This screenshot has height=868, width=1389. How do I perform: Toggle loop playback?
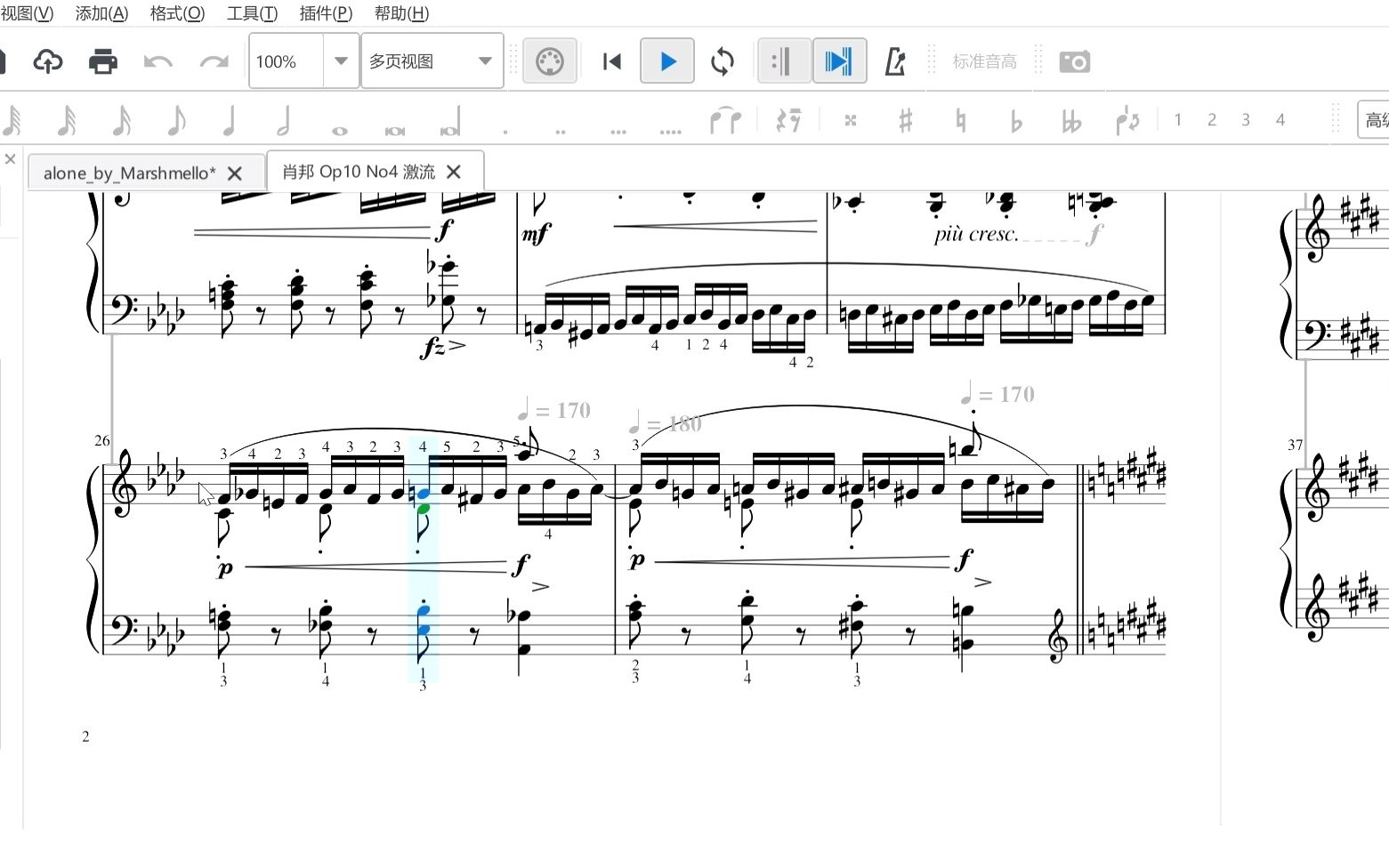point(723,61)
